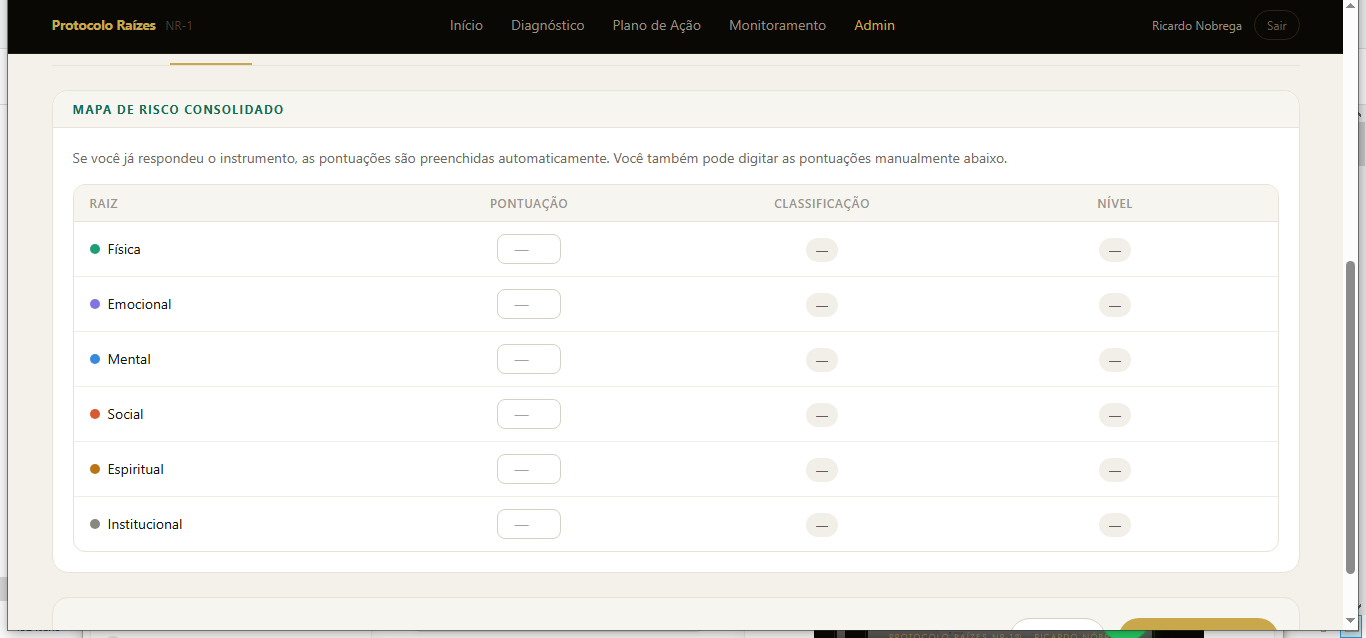Image resolution: width=1366 pixels, height=638 pixels.
Task: Click the Institucional nível badge
Action: click(1114, 525)
